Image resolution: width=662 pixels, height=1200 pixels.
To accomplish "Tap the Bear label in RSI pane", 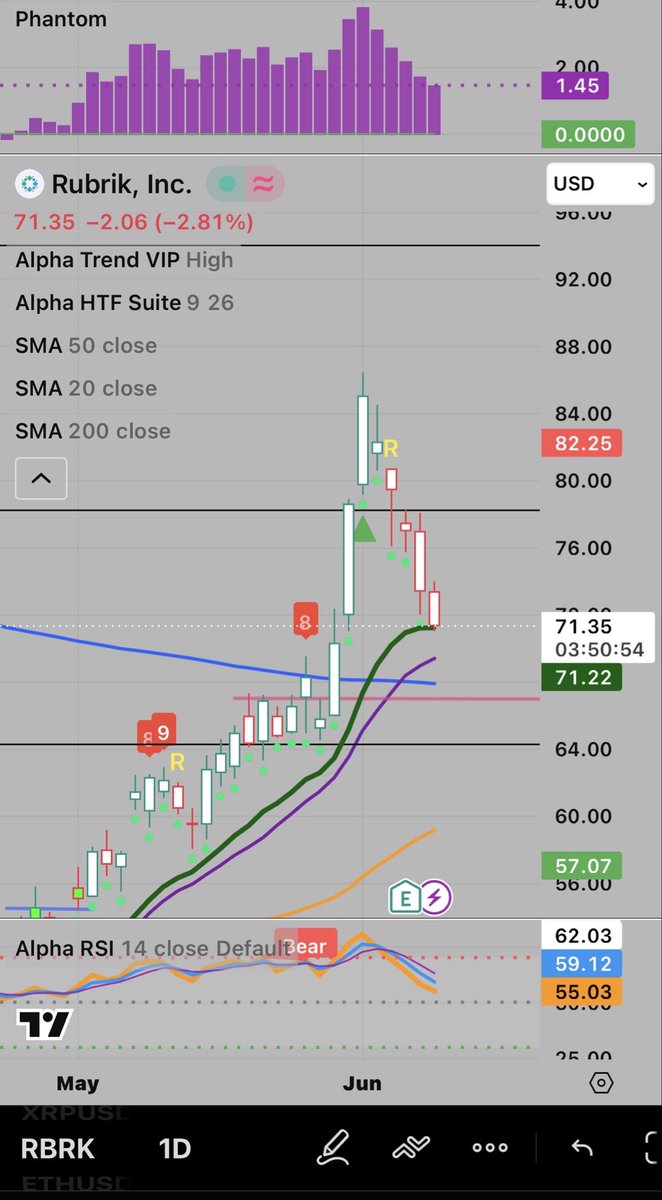I will pyautogui.click(x=308, y=946).
